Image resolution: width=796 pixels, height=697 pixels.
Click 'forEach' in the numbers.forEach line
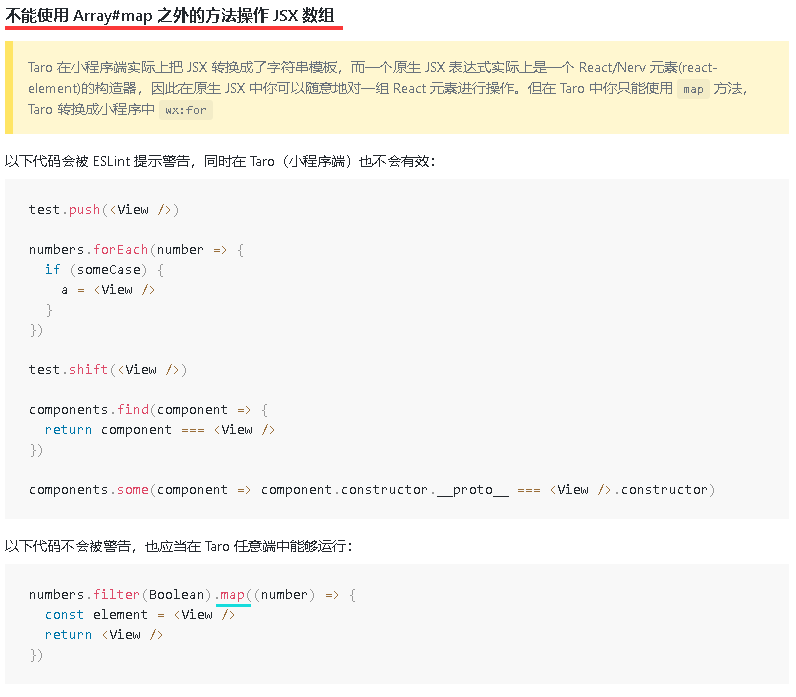121,250
